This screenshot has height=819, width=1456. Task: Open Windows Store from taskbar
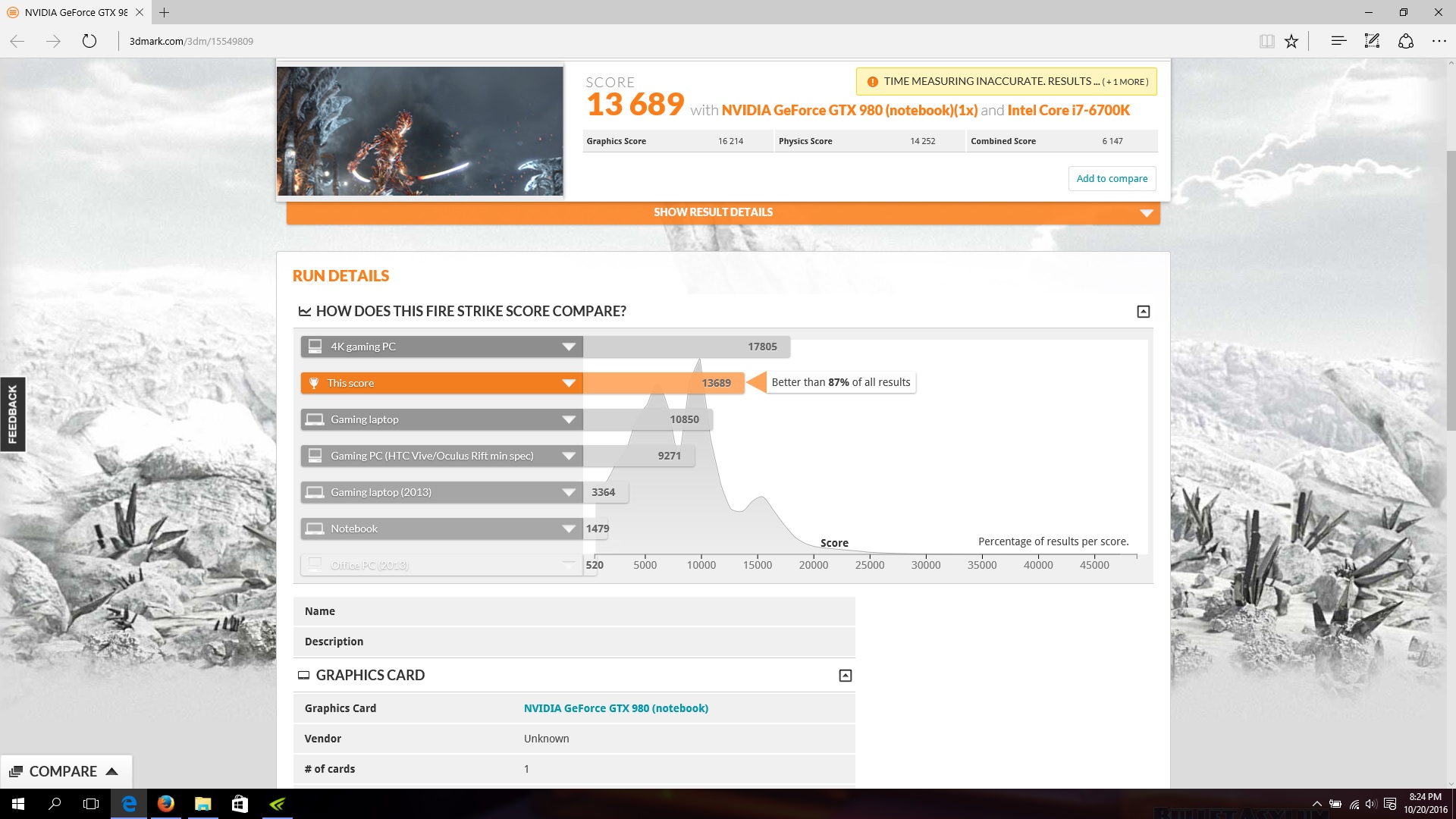coord(240,804)
